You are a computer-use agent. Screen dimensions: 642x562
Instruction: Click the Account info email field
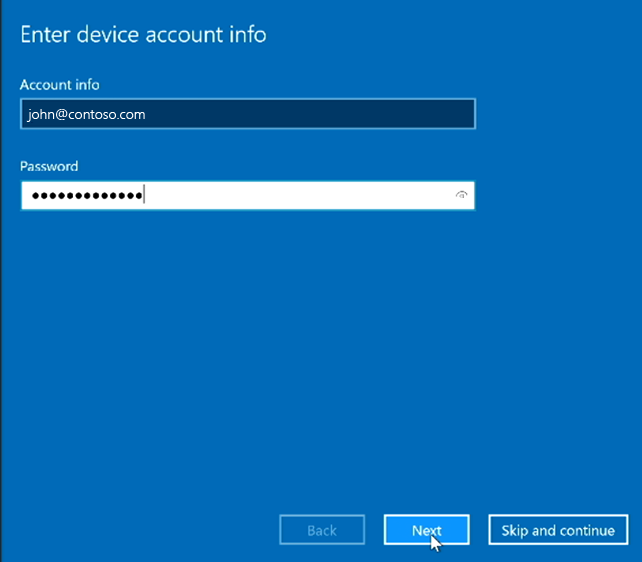(248, 114)
